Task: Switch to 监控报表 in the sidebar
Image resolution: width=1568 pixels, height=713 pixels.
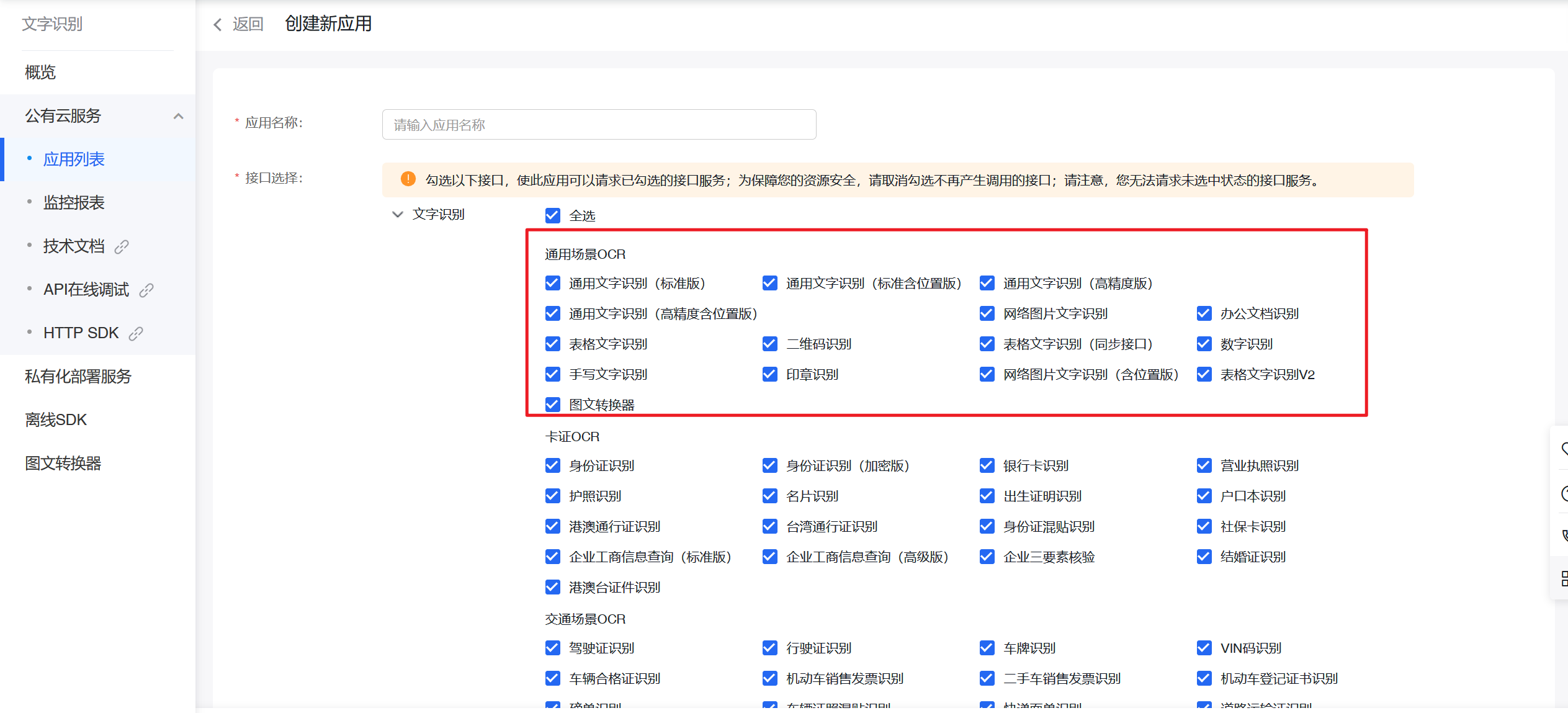Action: click(x=74, y=202)
